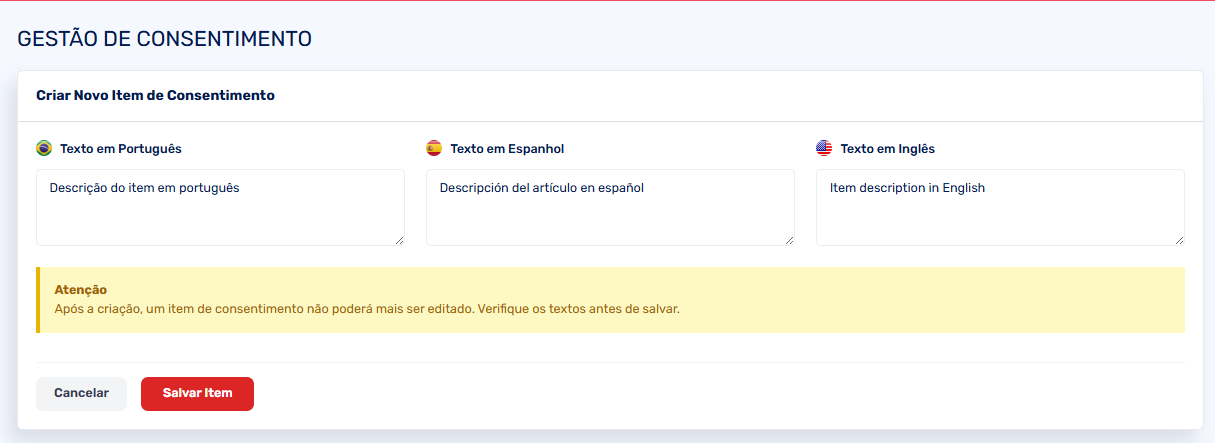Click the 'Criar Novo Item de Consentimento' header
This screenshot has width=1215, height=443.
point(155,96)
